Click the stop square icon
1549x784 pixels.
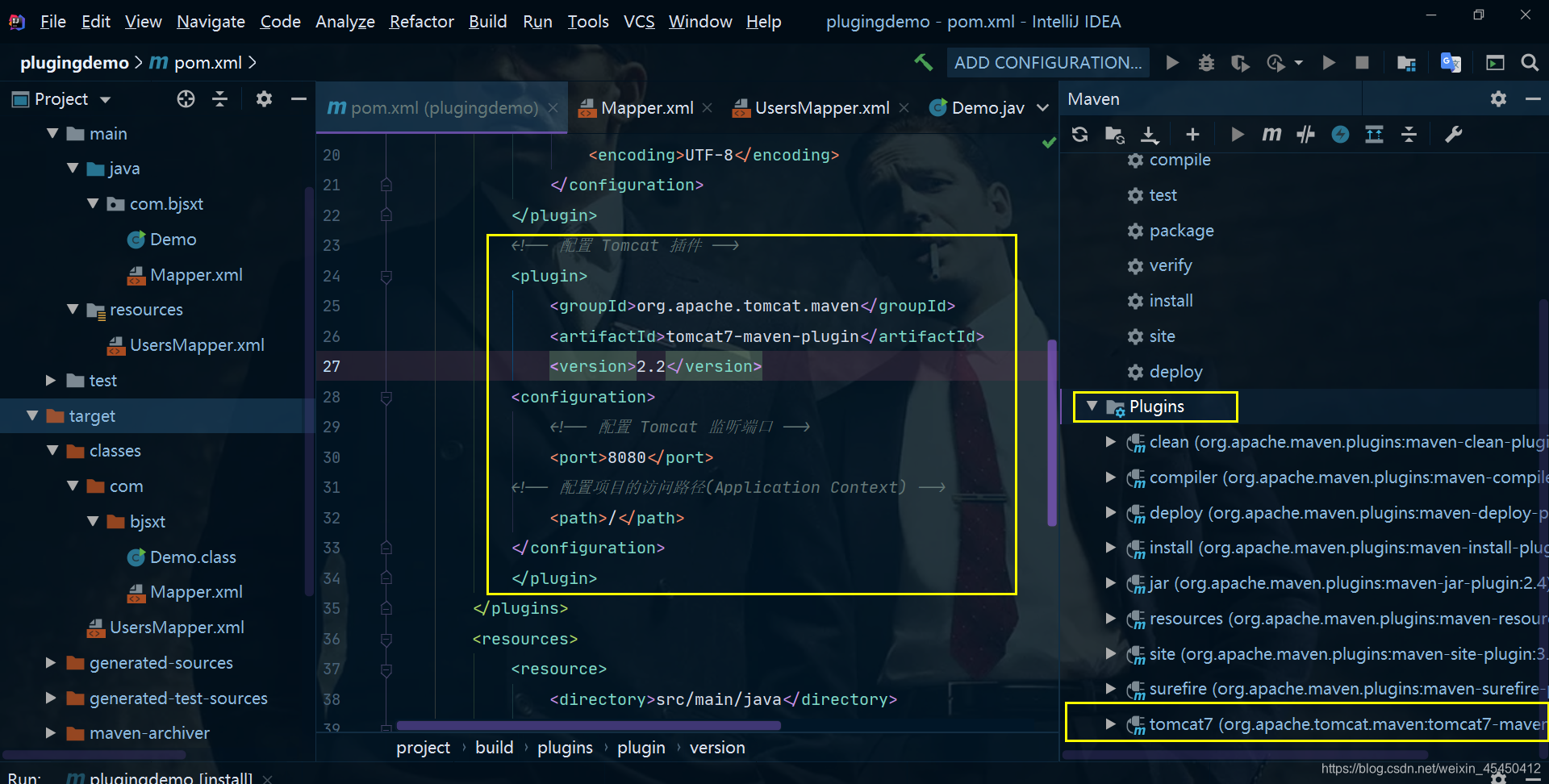pyautogui.click(x=1362, y=62)
